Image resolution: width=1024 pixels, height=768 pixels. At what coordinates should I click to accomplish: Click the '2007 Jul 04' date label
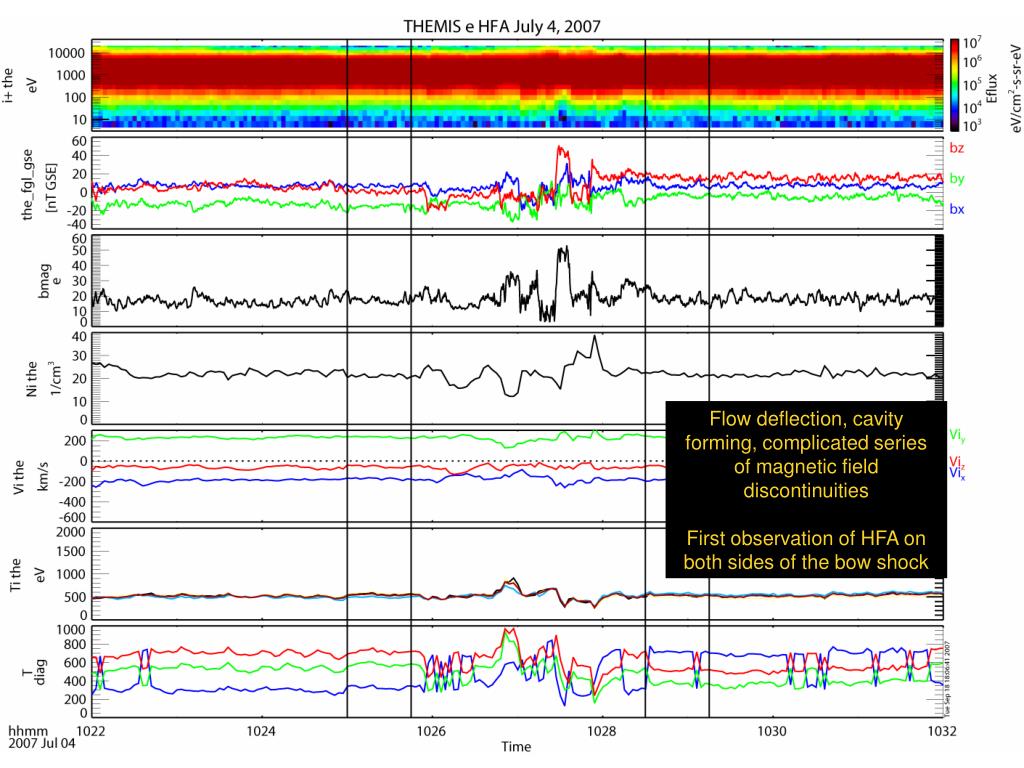point(42,743)
